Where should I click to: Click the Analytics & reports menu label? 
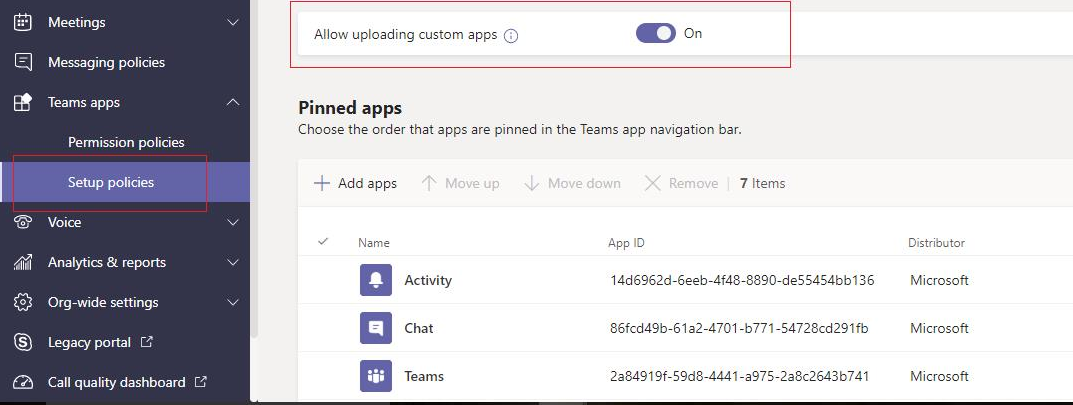coord(107,262)
